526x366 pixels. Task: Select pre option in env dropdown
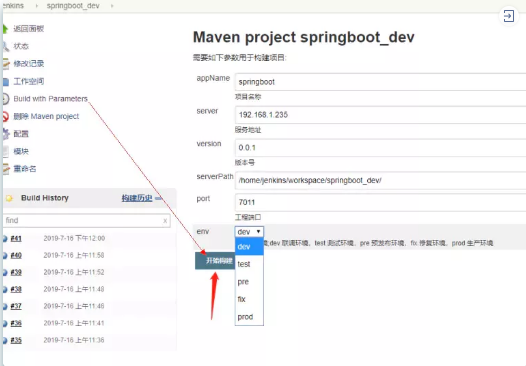249,282
